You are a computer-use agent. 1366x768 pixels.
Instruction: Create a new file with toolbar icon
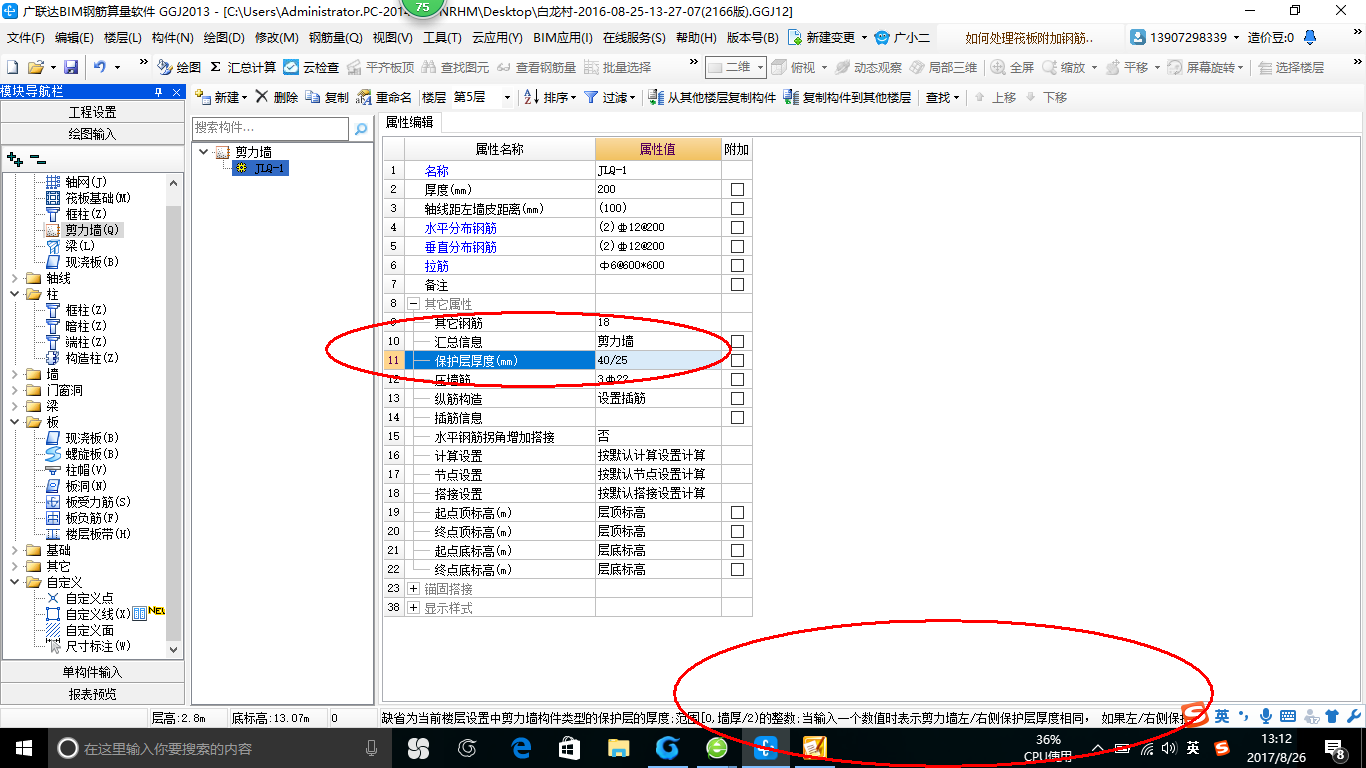click(12, 67)
